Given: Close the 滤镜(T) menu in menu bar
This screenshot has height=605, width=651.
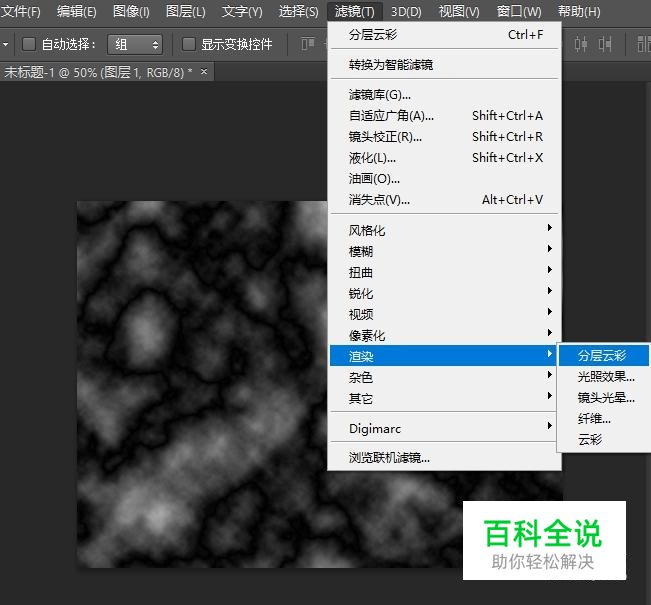Looking at the screenshot, I should point(355,11).
